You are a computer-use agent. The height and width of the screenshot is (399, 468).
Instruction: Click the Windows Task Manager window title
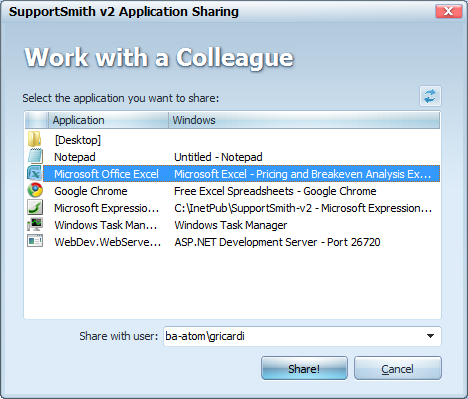231,225
